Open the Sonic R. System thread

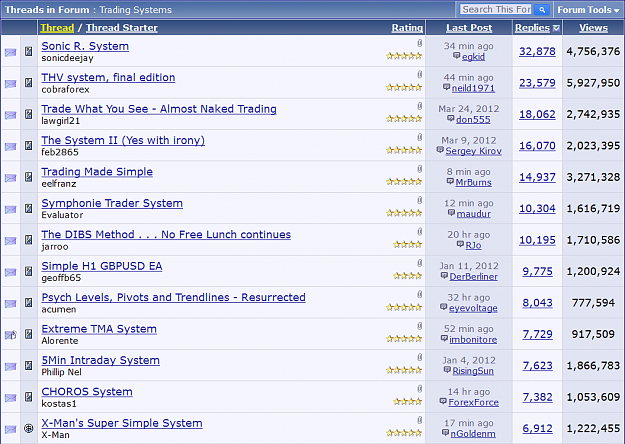click(85, 46)
